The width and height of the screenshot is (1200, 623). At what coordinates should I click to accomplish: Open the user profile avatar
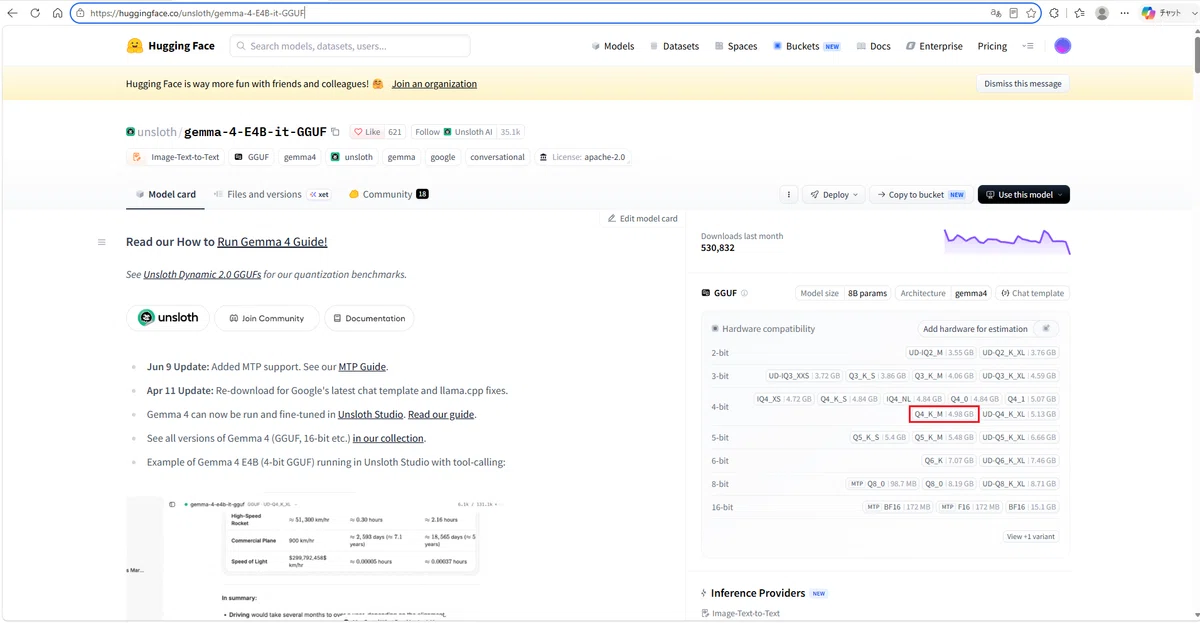click(x=1063, y=46)
